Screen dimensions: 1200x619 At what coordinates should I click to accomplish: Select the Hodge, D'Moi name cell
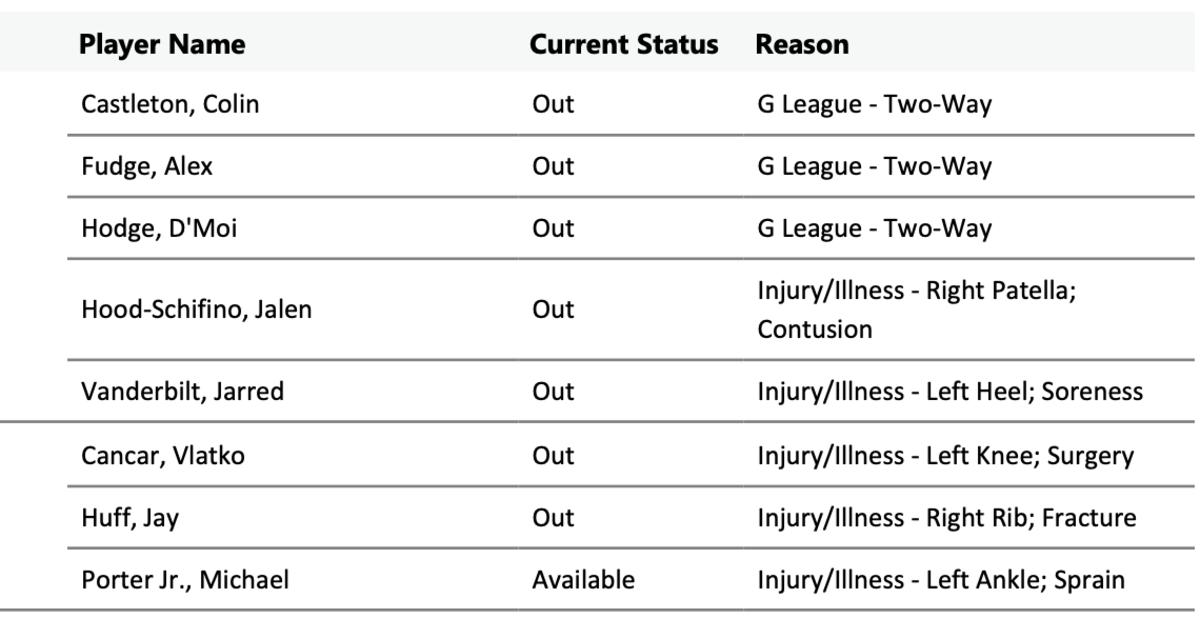159,228
